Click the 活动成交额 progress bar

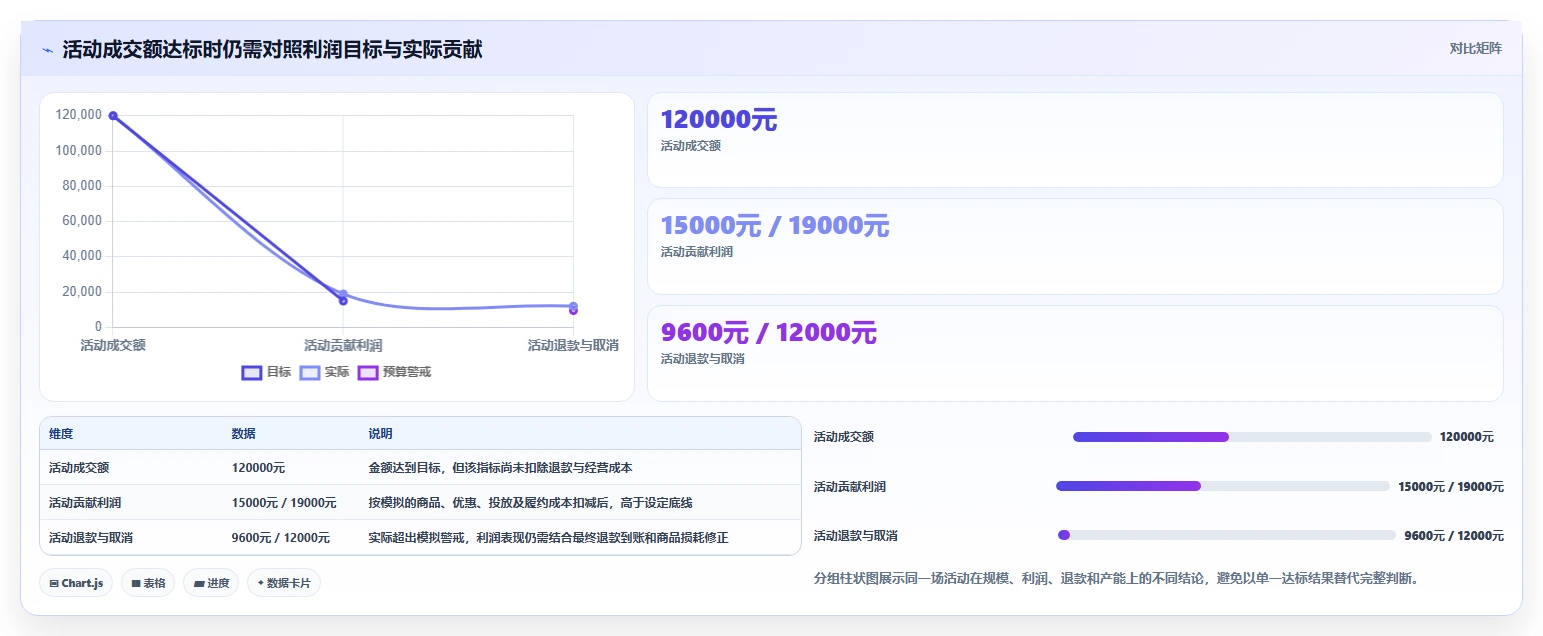pos(1252,437)
